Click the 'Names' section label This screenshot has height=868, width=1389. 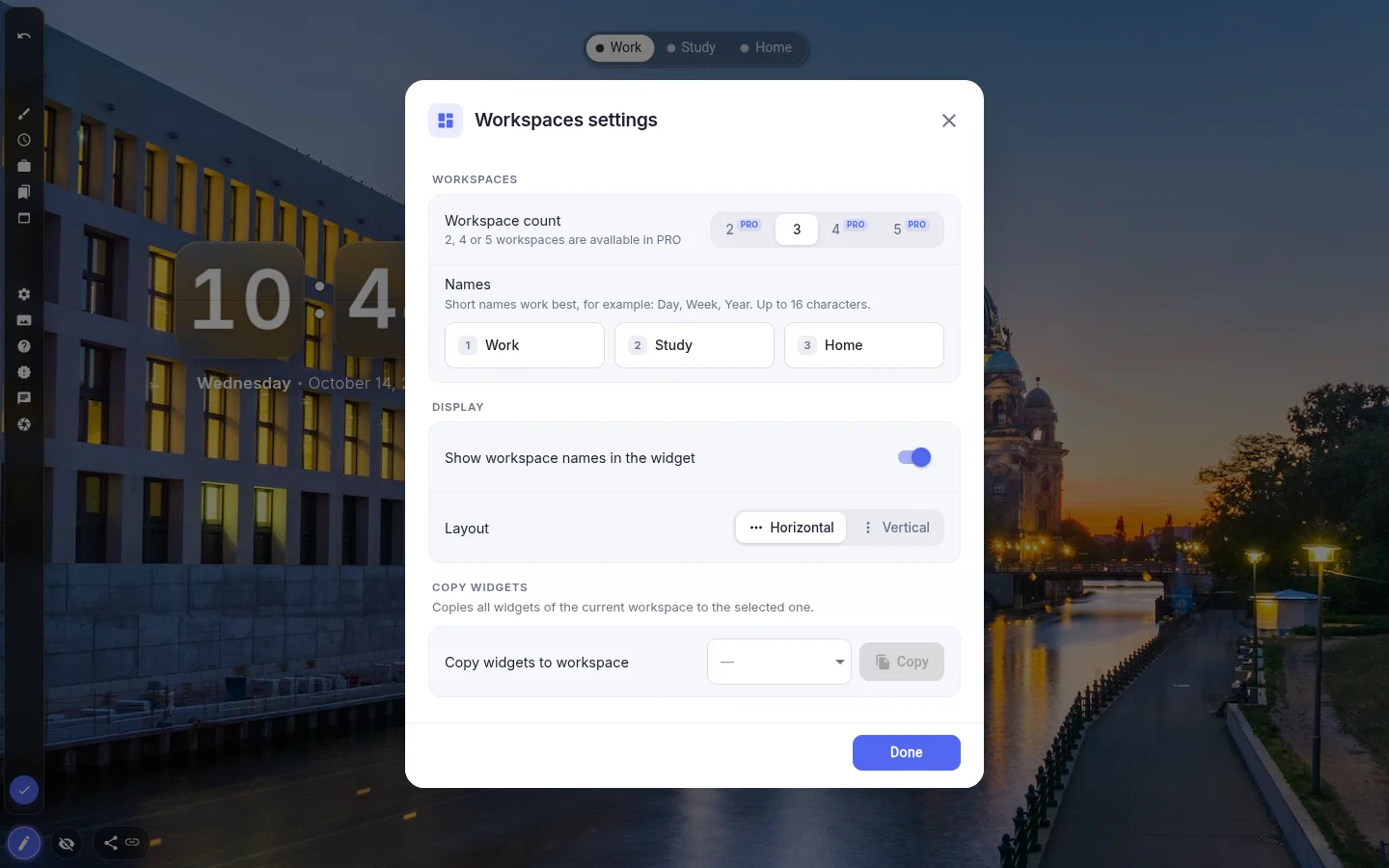point(468,285)
